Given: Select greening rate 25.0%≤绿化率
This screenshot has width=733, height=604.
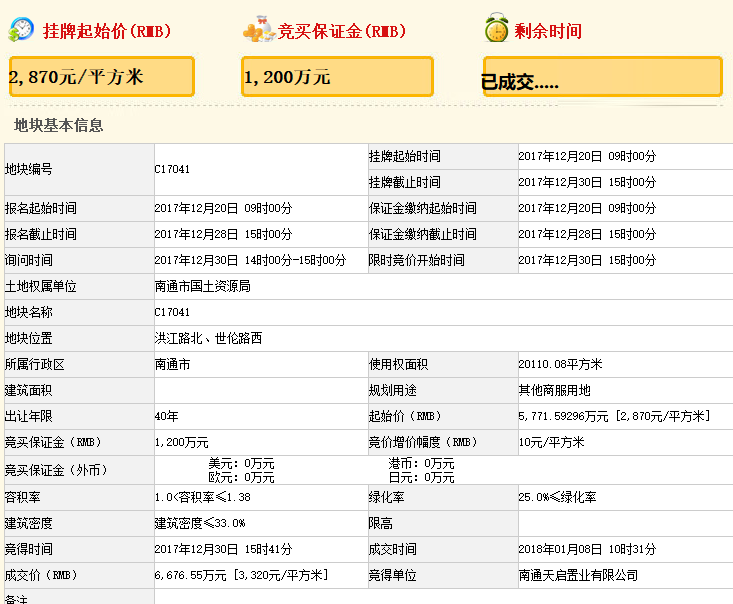Looking at the screenshot, I should (557, 497).
